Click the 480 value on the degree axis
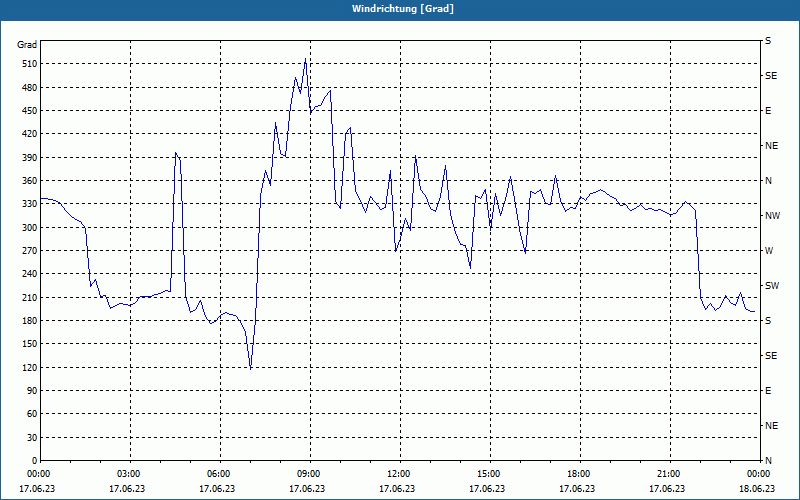Screen dimensions: 800x500 pyautogui.click(x=30, y=88)
